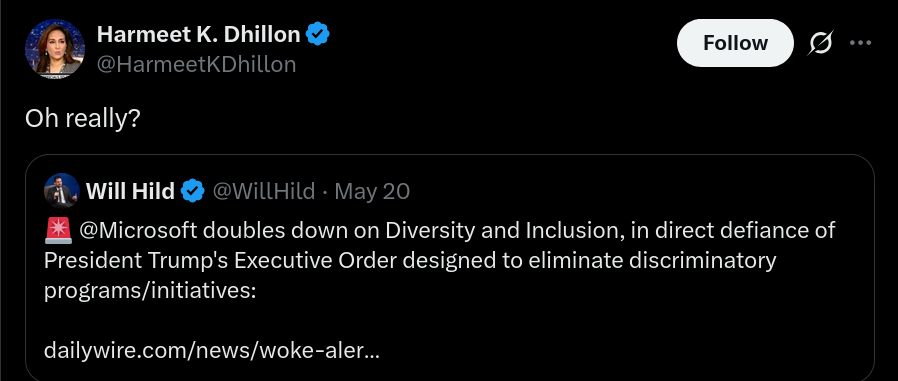Click the "programs/initiatives:" text in quoted post

pyautogui.click(x=149, y=290)
